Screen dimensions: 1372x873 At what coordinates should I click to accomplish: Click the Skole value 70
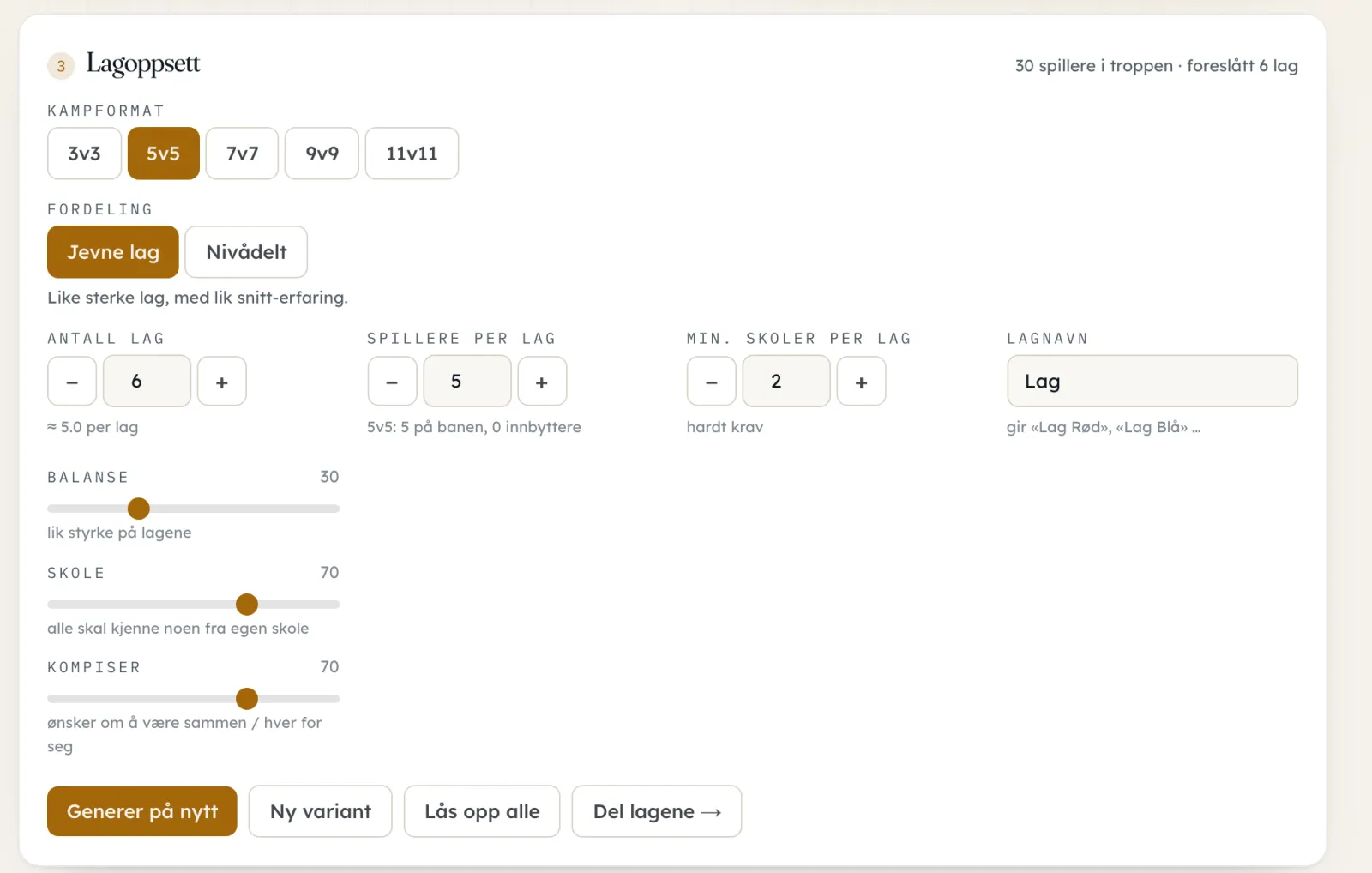point(329,573)
